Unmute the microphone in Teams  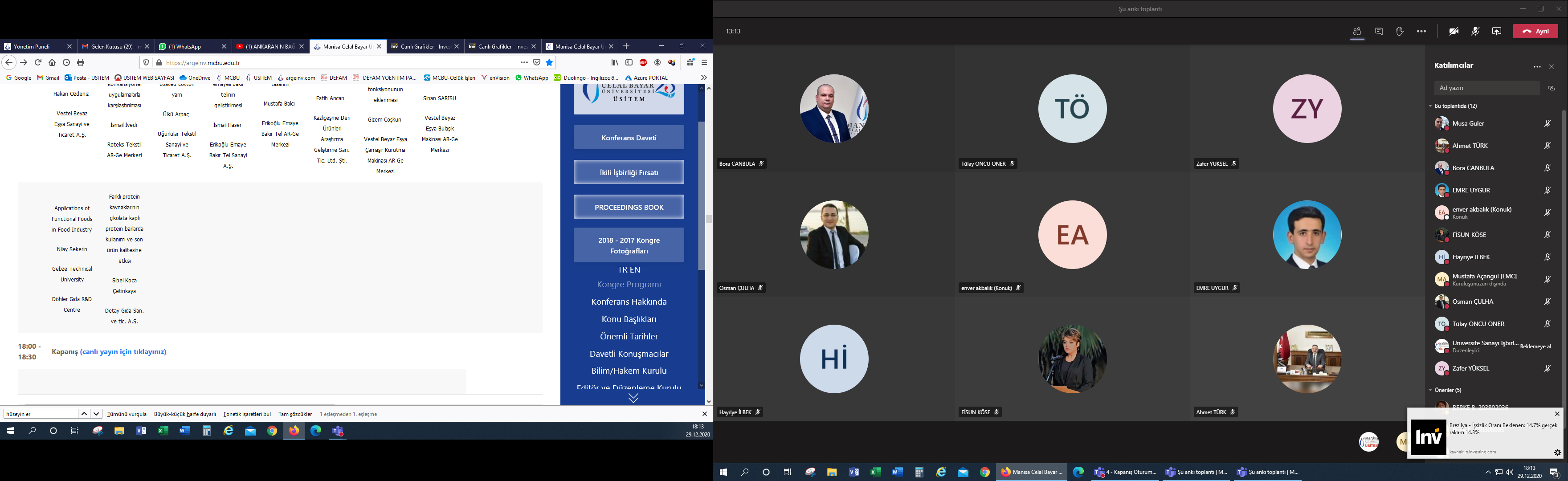[1475, 32]
